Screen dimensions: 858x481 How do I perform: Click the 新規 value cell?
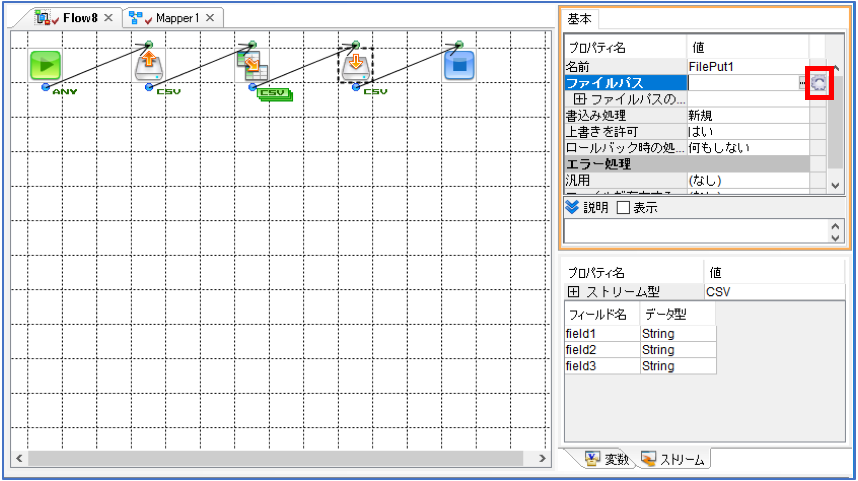(x=748, y=115)
